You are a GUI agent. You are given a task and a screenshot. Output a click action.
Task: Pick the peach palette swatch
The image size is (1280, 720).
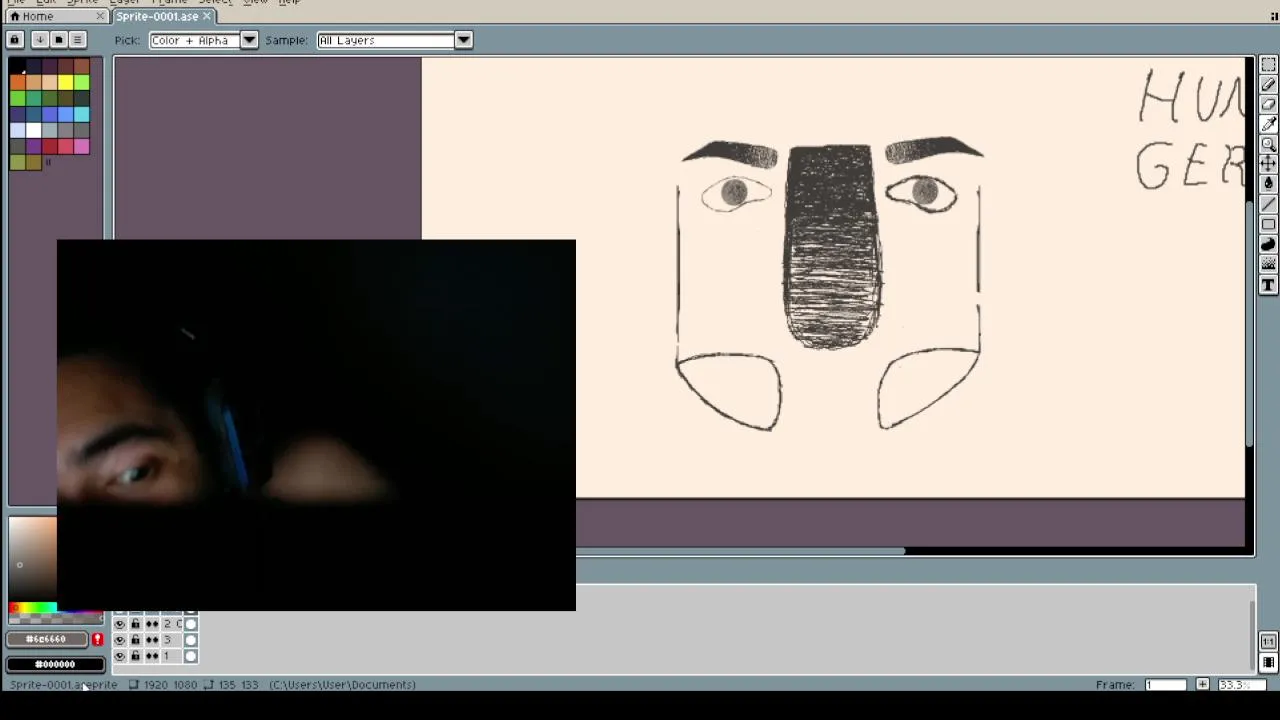click(x=49, y=82)
